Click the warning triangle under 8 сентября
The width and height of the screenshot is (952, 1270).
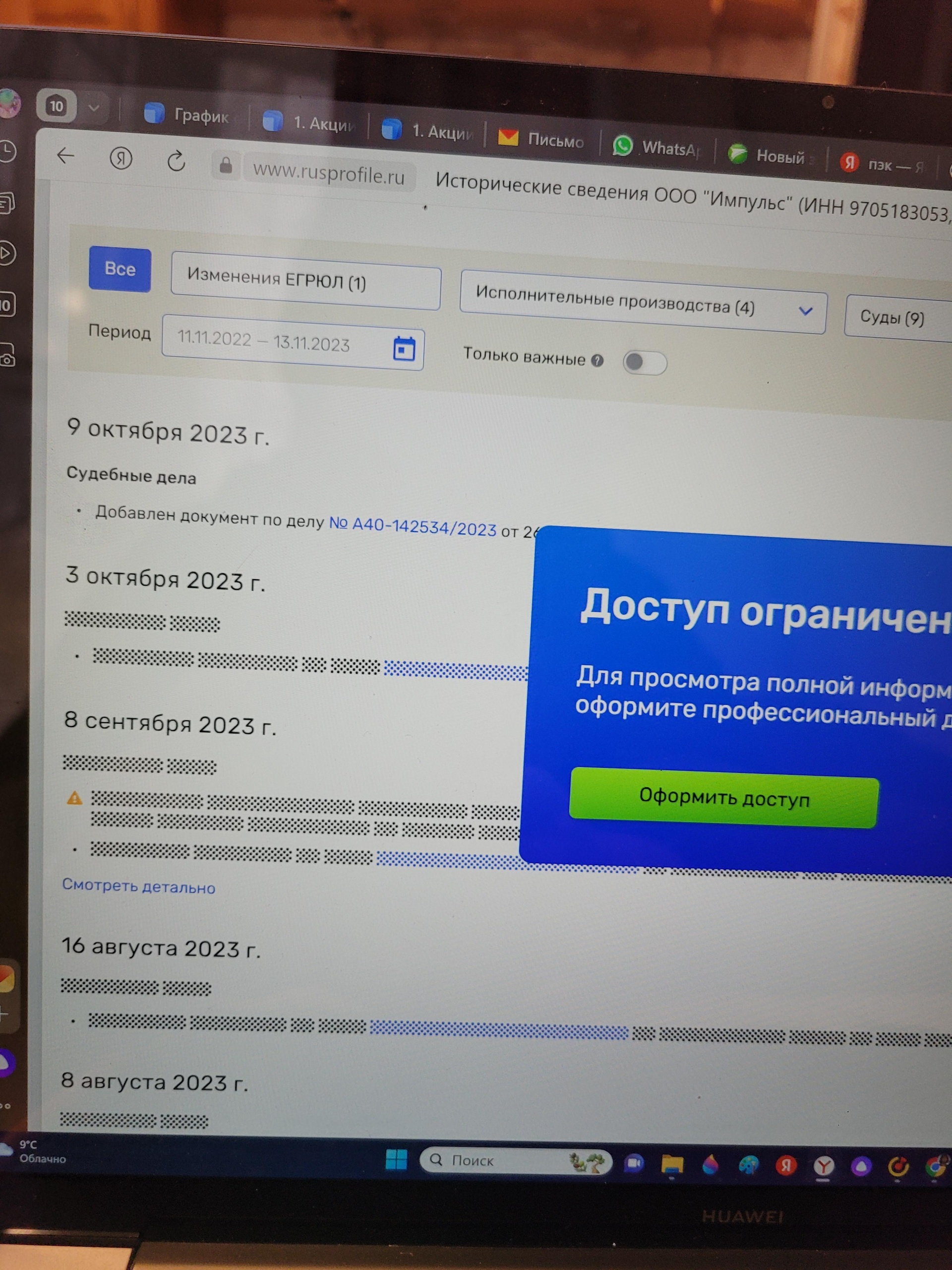[74, 798]
